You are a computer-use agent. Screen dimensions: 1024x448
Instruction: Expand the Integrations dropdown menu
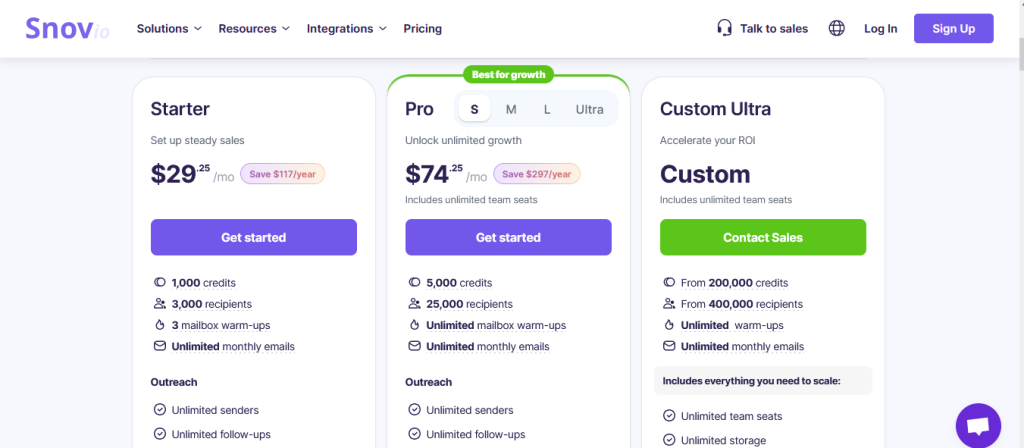tap(347, 29)
